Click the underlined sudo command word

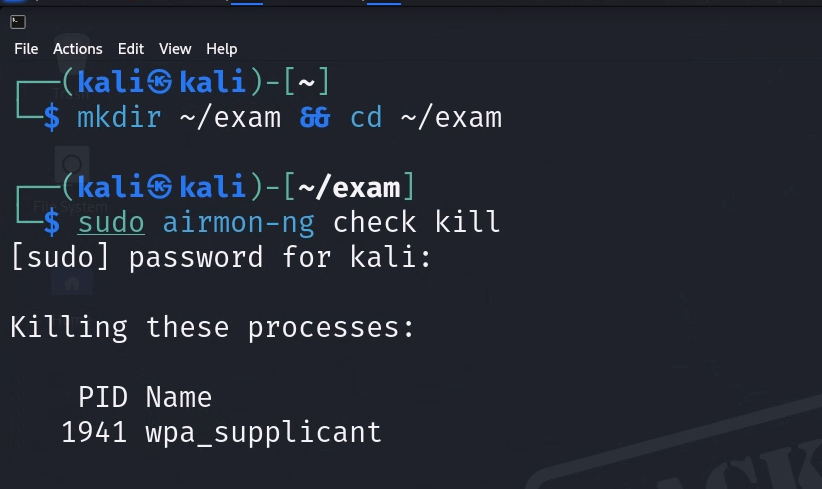[111, 221]
